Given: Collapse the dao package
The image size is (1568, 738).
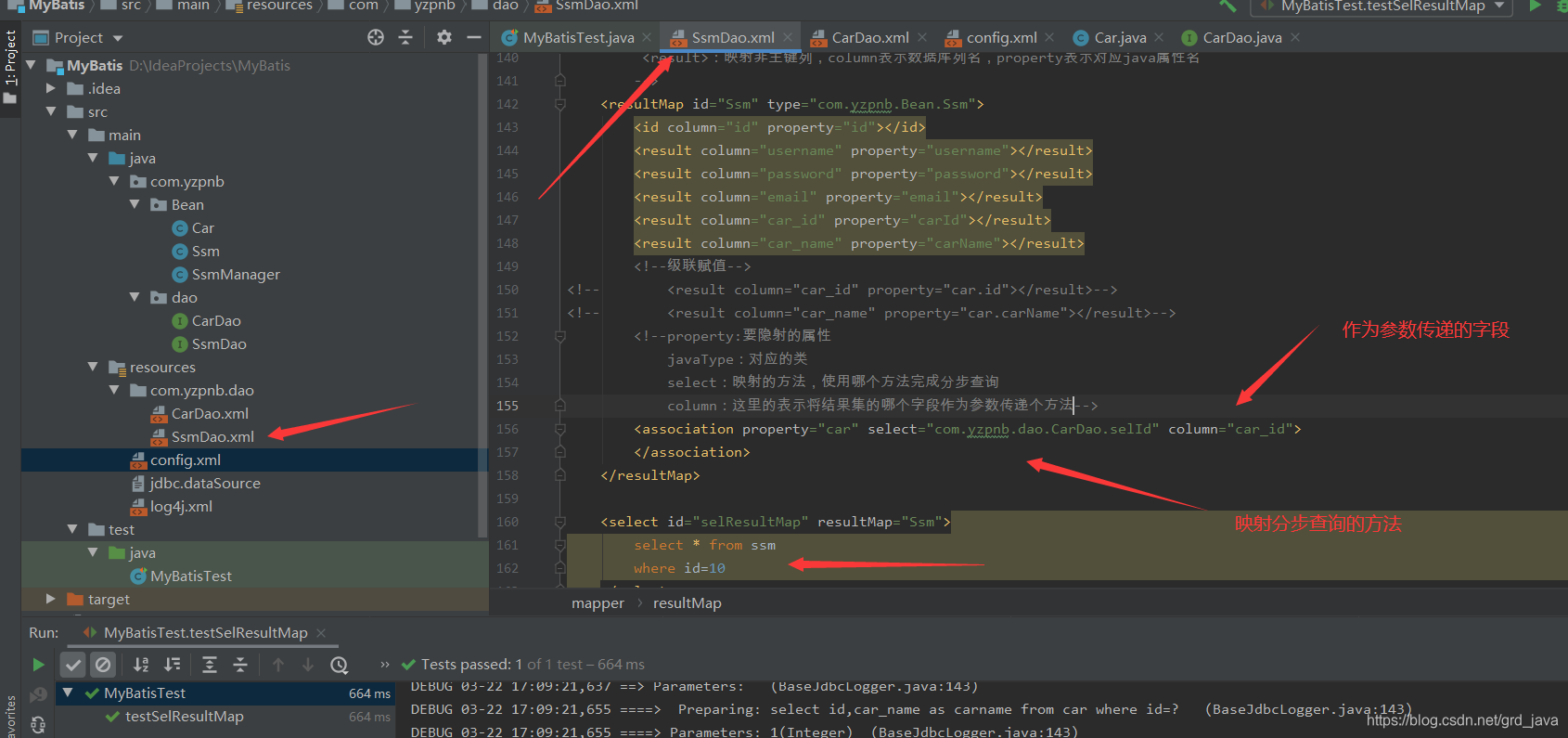Looking at the screenshot, I should pyautogui.click(x=135, y=297).
